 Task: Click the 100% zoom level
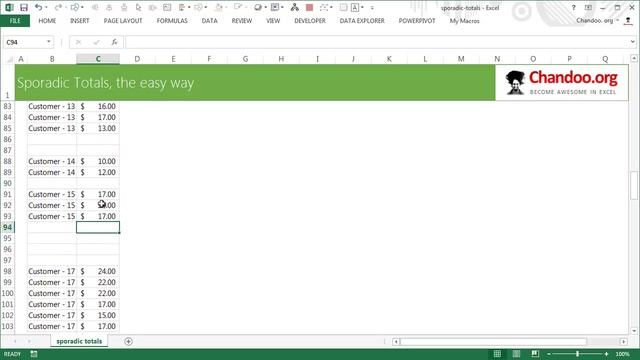622,354
